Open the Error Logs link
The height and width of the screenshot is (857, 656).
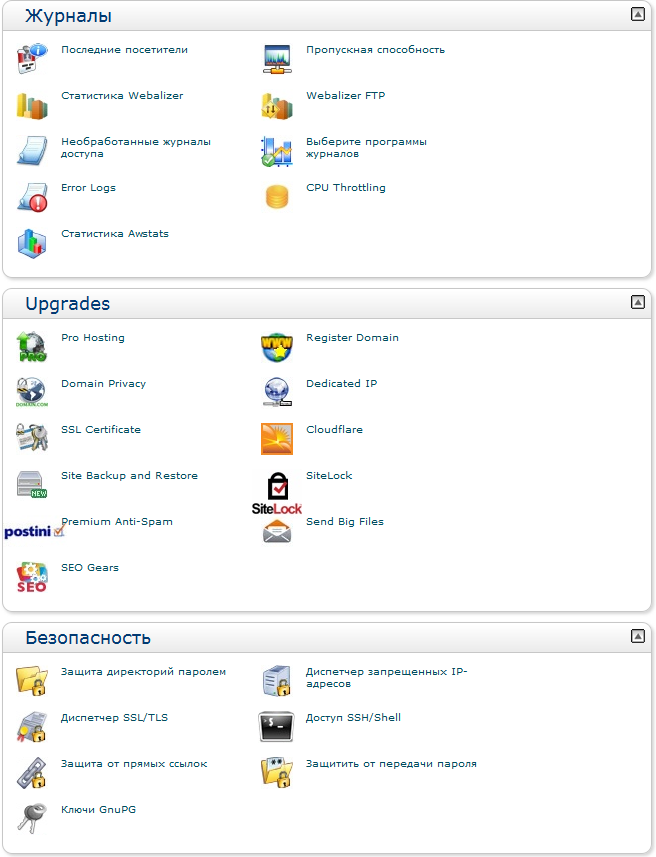[88, 187]
